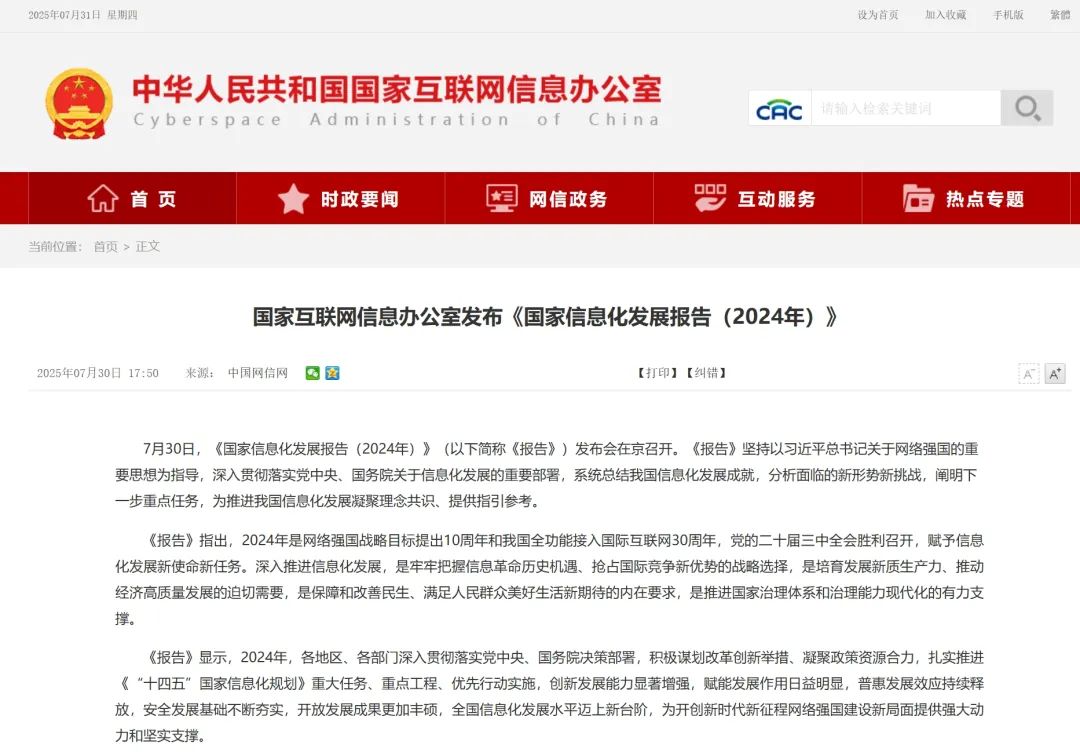Click the 【纠错】 error-report link
1080x756 pixels.
click(x=706, y=373)
